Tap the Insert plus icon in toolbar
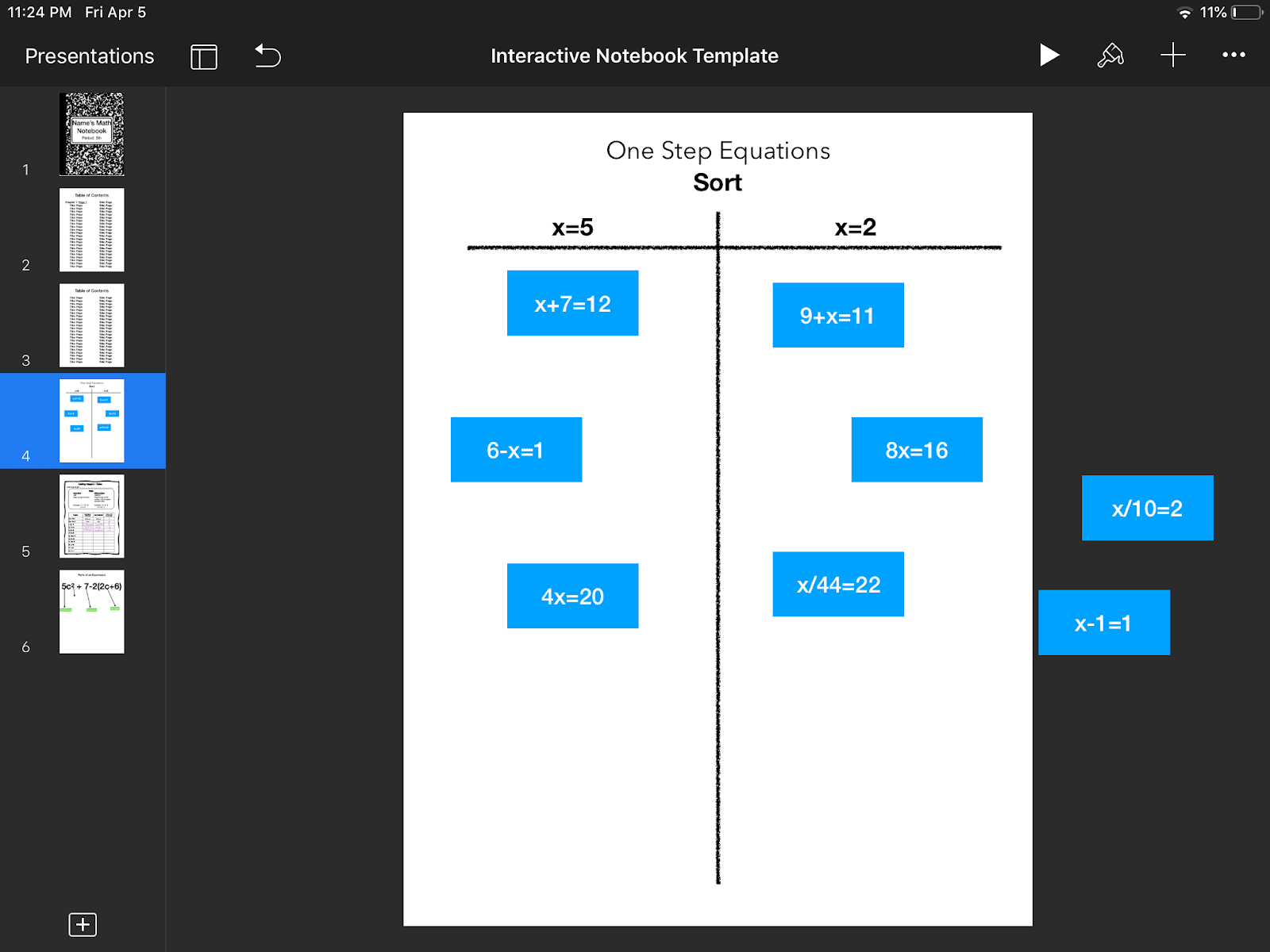The width and height of the screenshot is (1270, 952). 1173,55
